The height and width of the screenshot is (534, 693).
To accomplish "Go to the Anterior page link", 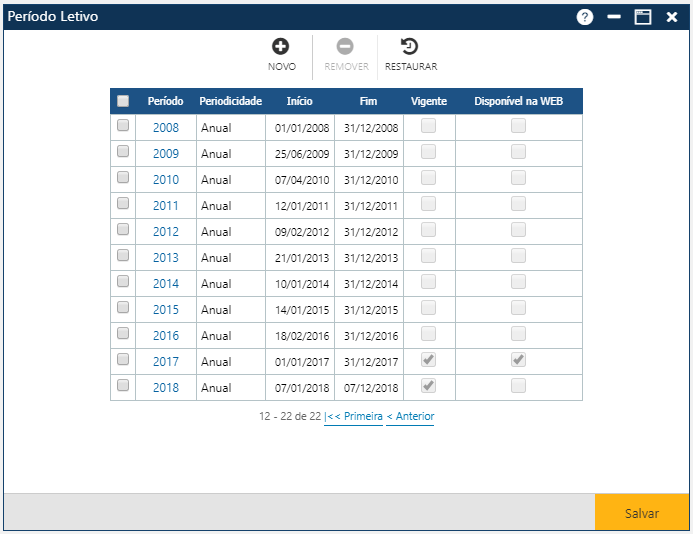I will pos(410,416).
